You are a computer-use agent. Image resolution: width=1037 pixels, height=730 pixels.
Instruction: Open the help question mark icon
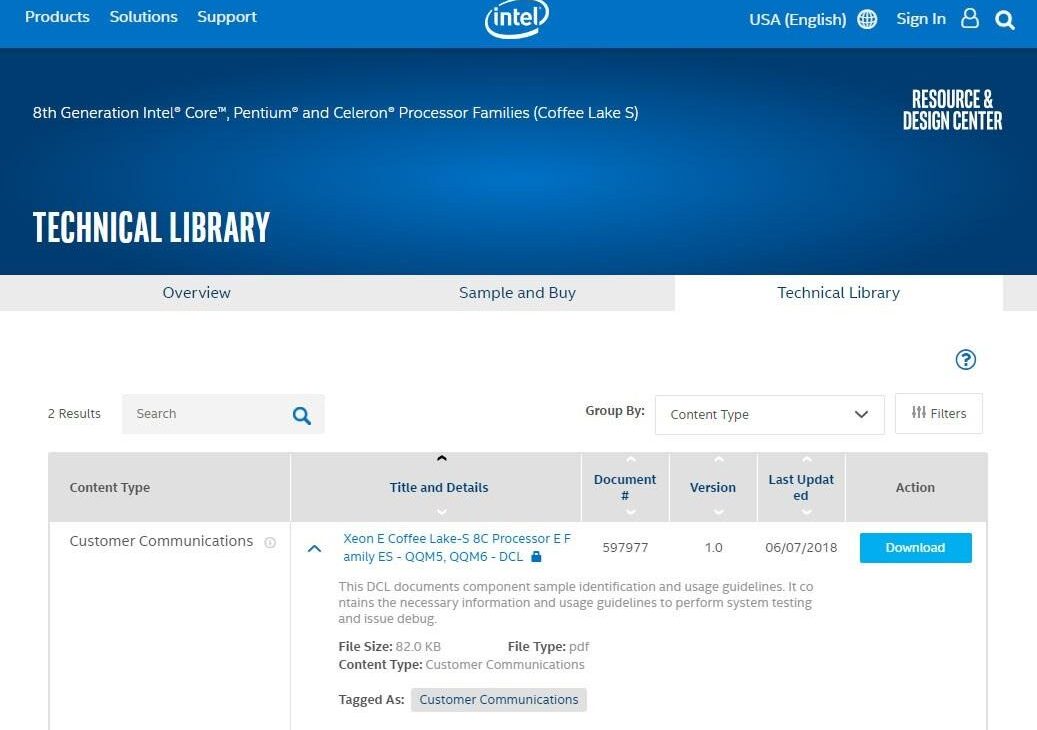[x=965, y=359]
